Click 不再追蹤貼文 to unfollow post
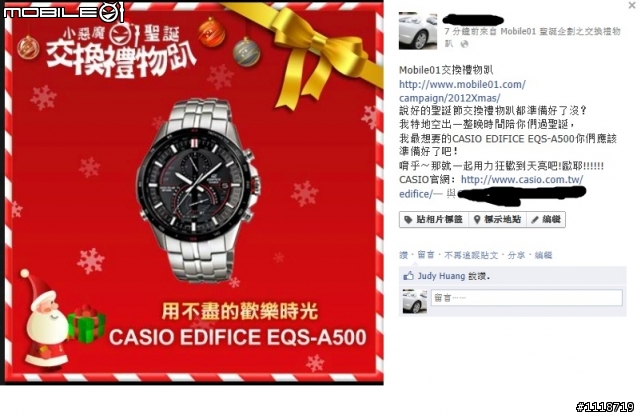 [471, 255]
